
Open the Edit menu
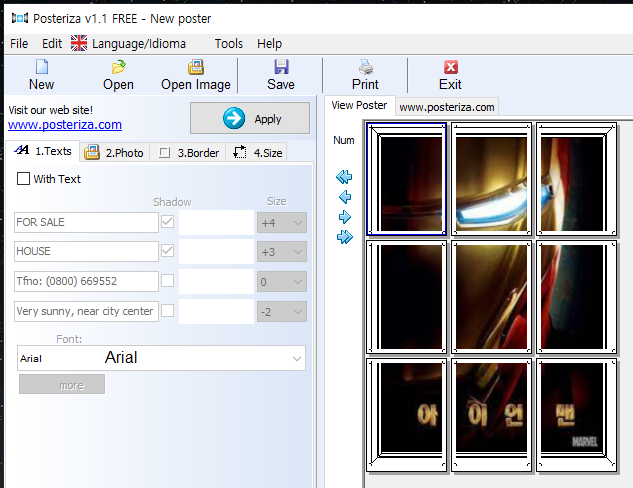[52, 44]
